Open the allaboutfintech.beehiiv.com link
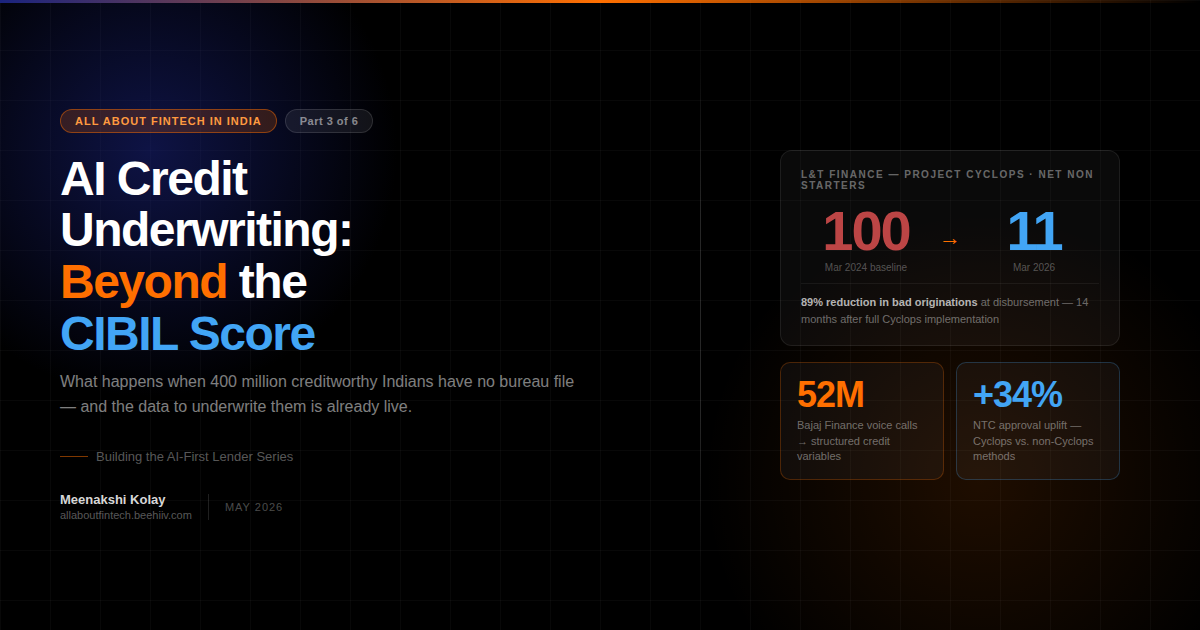 tap(126, 515)
